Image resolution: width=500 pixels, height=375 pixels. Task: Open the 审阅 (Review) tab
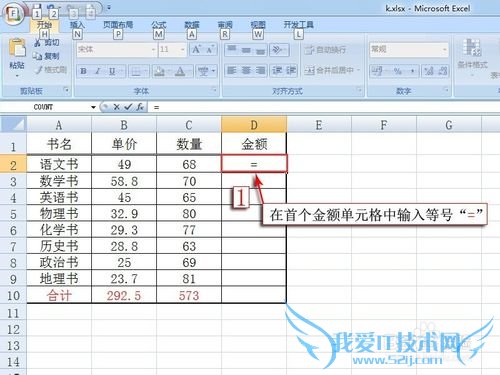pos(225,25)
